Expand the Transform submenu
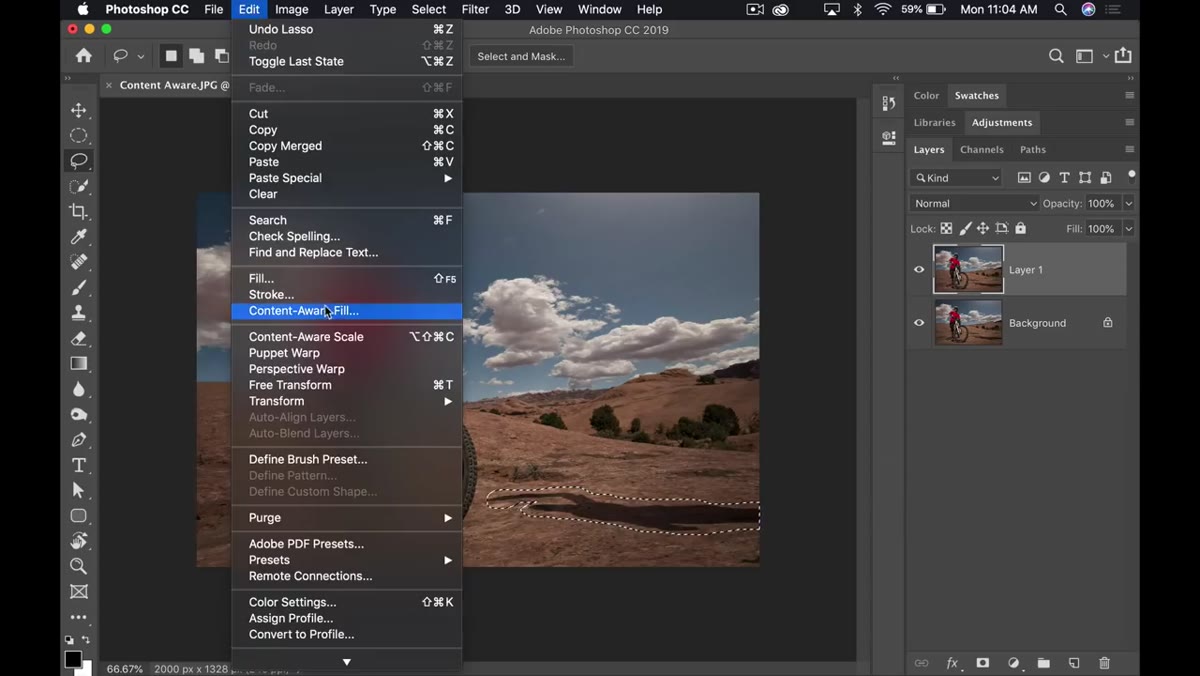 point(346,401)
